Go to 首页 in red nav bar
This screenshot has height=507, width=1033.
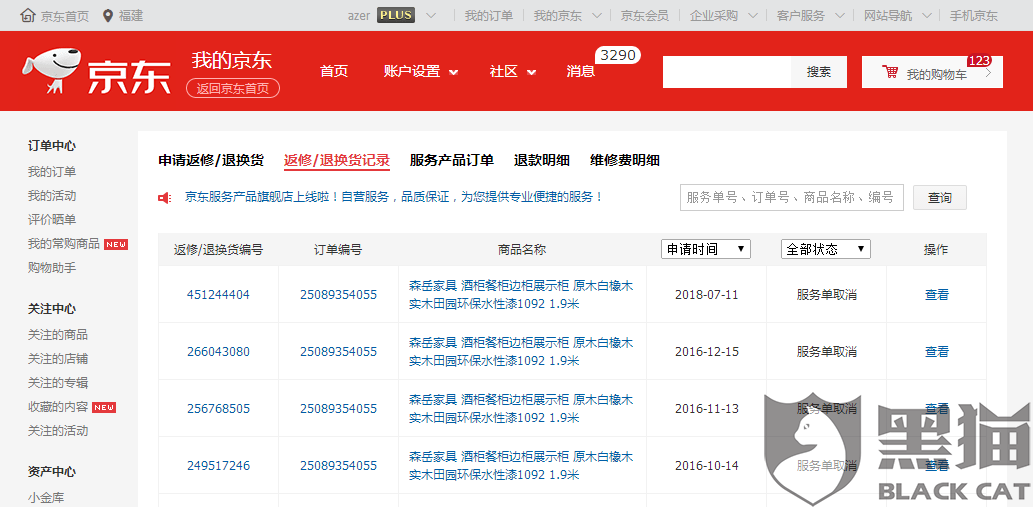pos(334,71)
